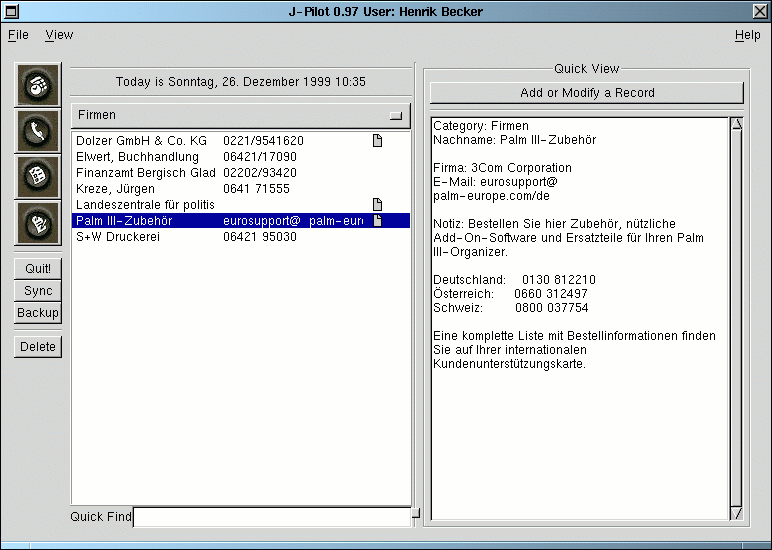This screenshot has width=772, height=550.
Task: Click the Backup button
Action: (x=38, y=313)
